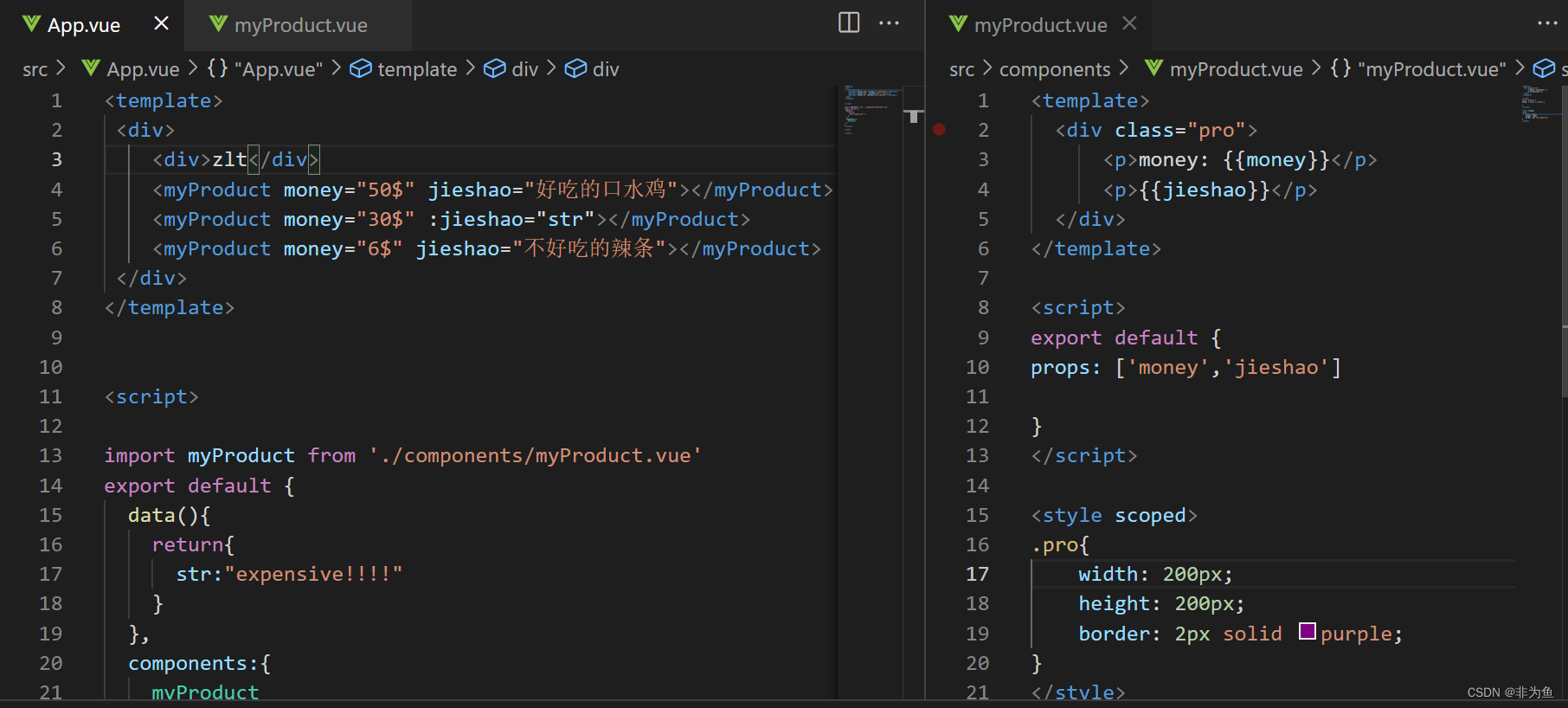Image resolution: width=1568 pixels, height=708 pixels.
Task: Click './components/myProduct.vue' path string
Action: coord(535,455)
